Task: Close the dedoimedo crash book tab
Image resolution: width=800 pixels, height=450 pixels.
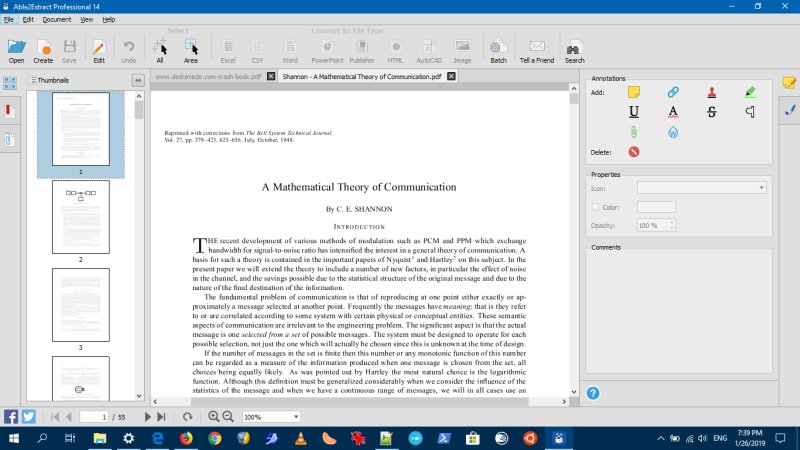Action: [271, 76]
